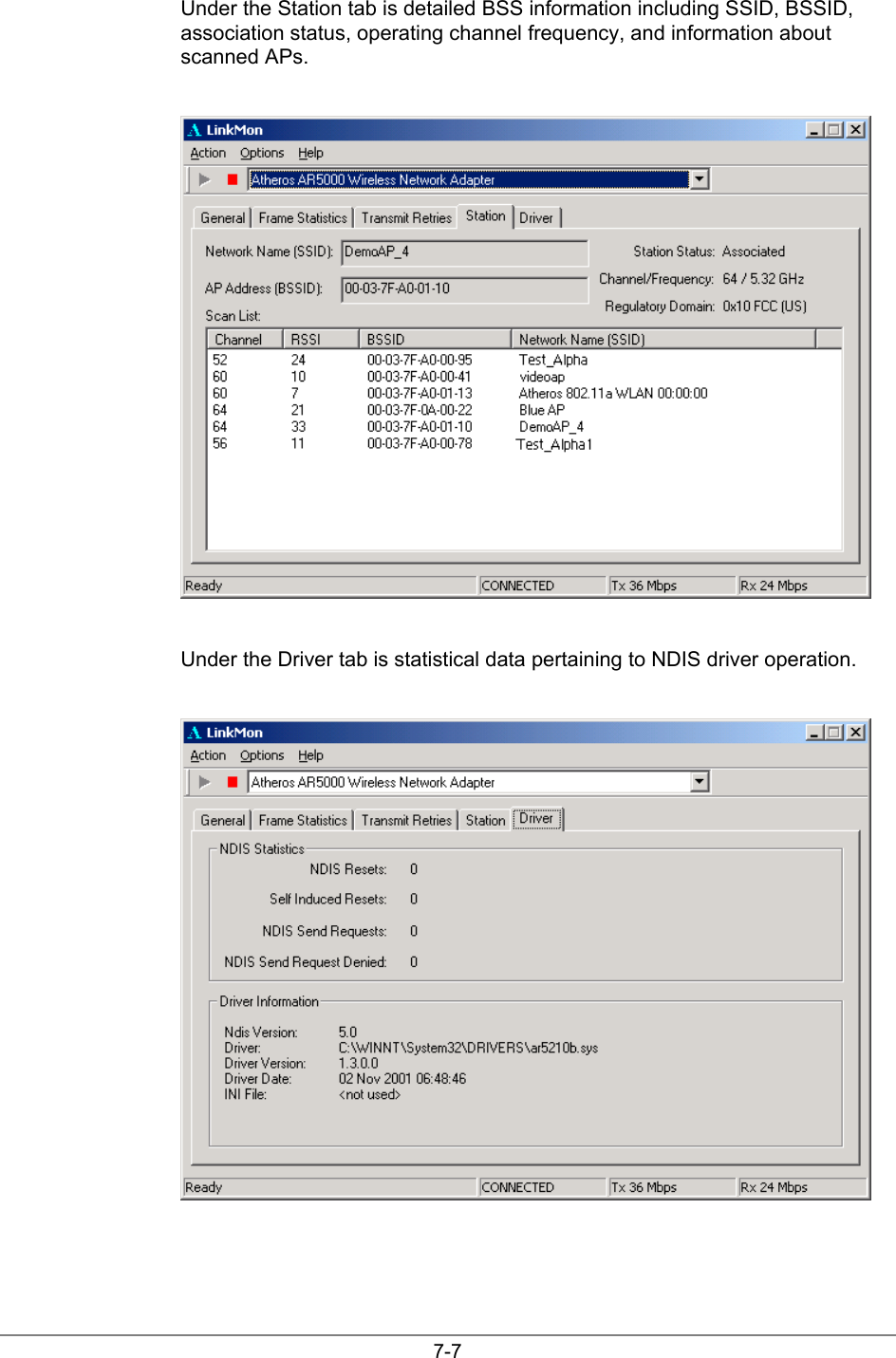
Task: Click BSSID 00-03-7F-A0-00-95 in the scan list
Action: click(x=420, y=360)
